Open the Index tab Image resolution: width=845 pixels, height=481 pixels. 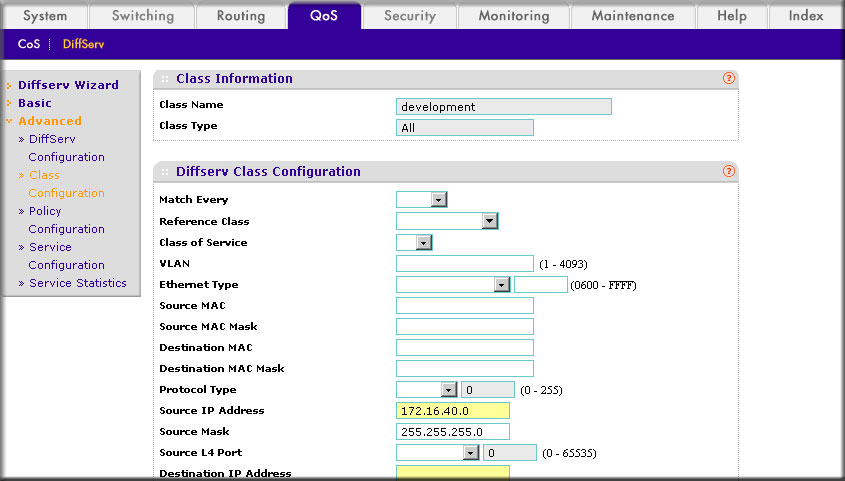(x=806, y=16)
